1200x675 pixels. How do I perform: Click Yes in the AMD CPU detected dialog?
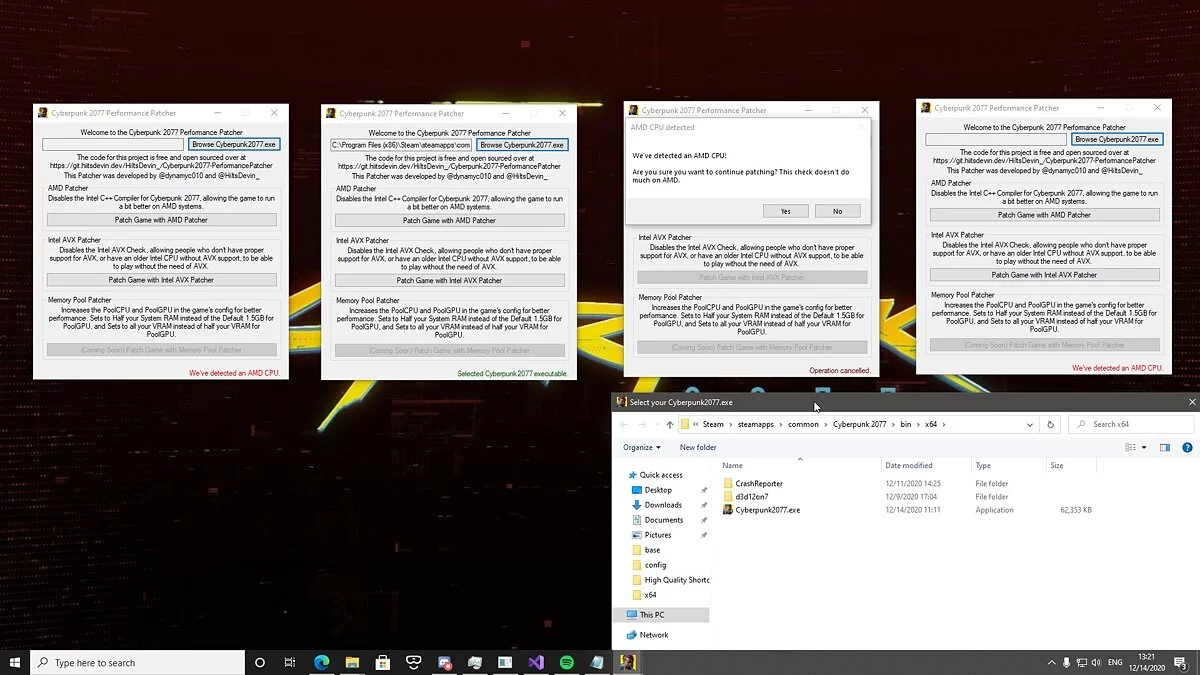(x=785, y=211)
